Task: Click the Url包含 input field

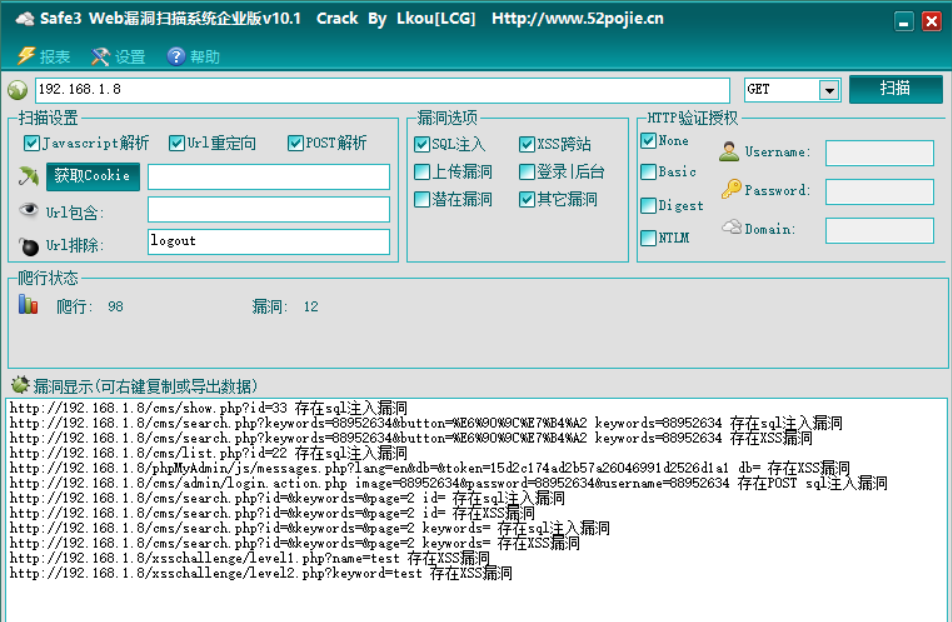Action: 268,210
